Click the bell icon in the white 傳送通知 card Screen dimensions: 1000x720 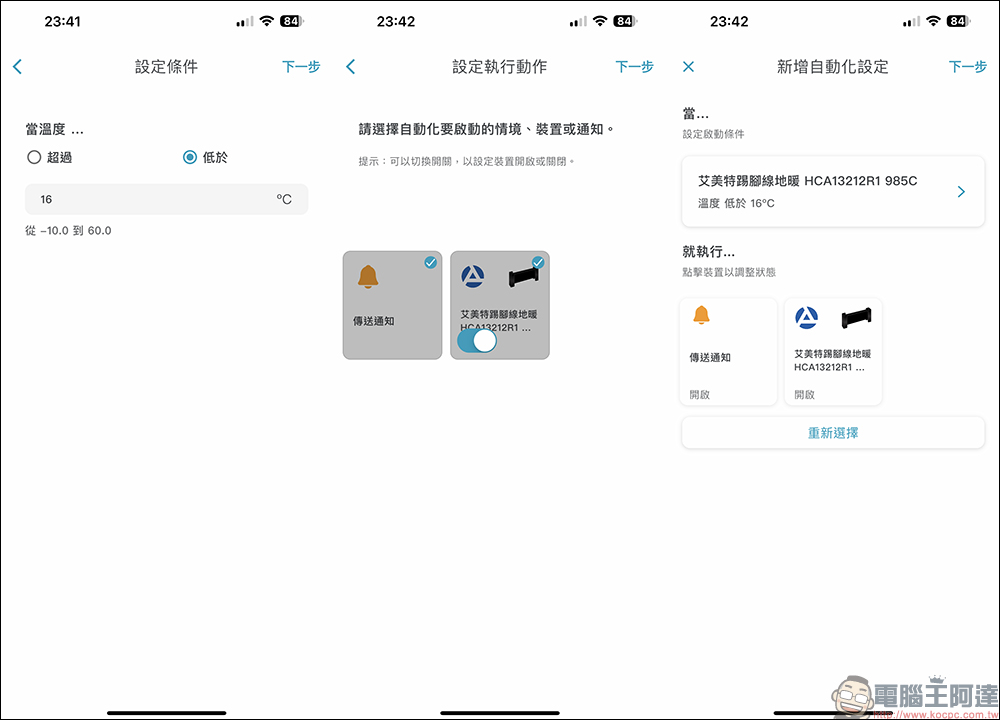click(x=702, y=315)
